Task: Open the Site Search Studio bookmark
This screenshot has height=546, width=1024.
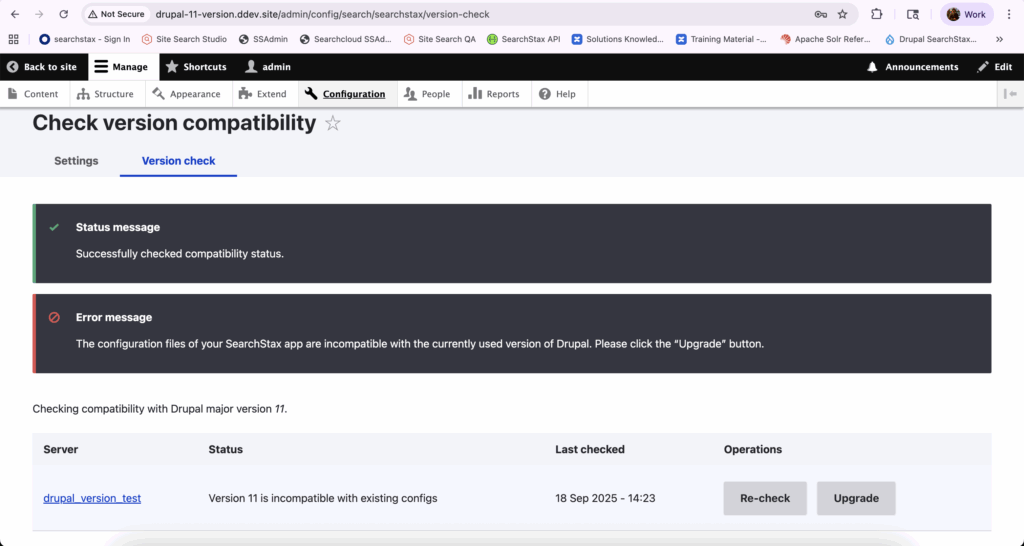Action: (x=184, y=39)
